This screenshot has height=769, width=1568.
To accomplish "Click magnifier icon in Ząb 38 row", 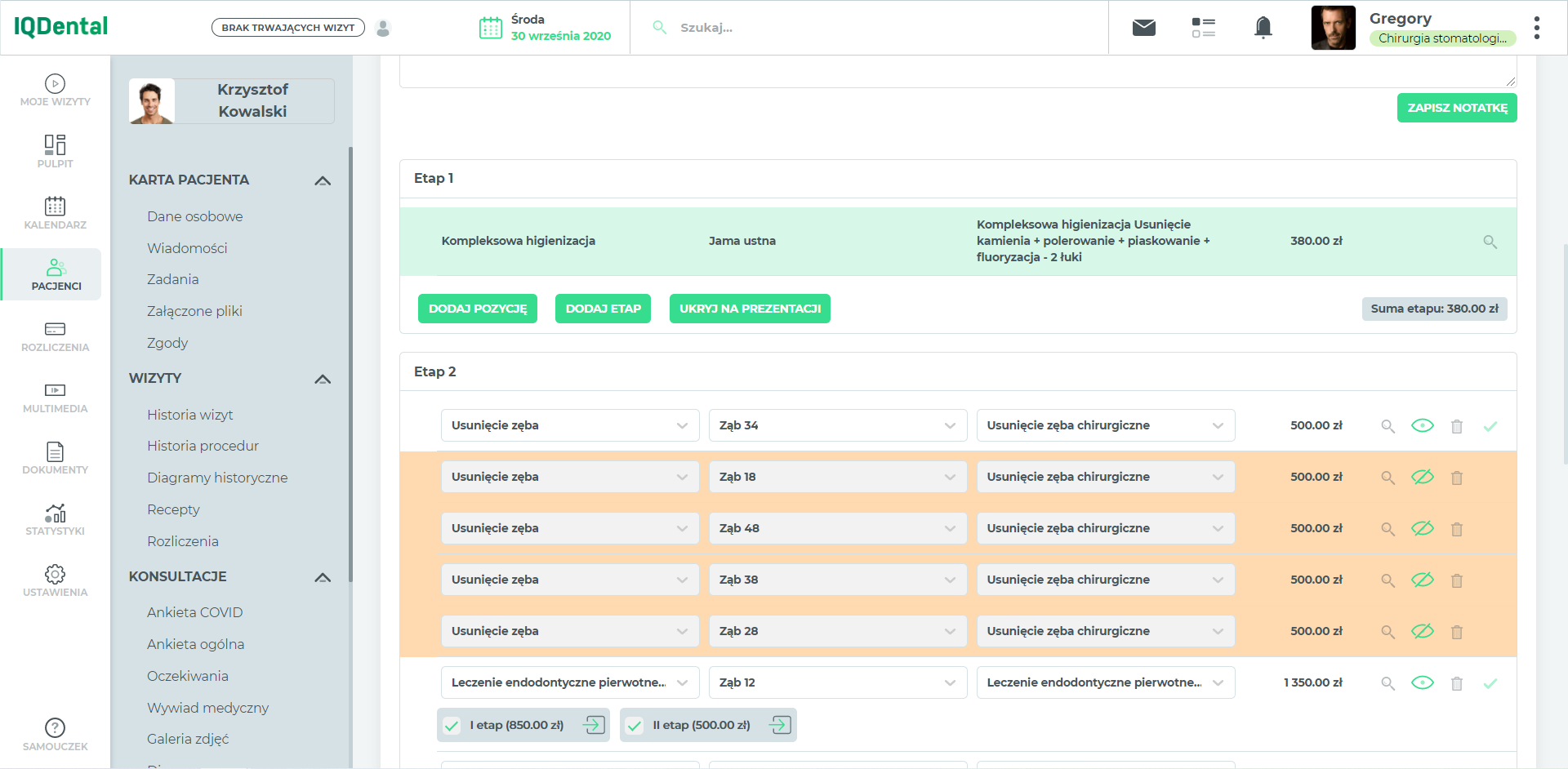I will [1388, 580].
